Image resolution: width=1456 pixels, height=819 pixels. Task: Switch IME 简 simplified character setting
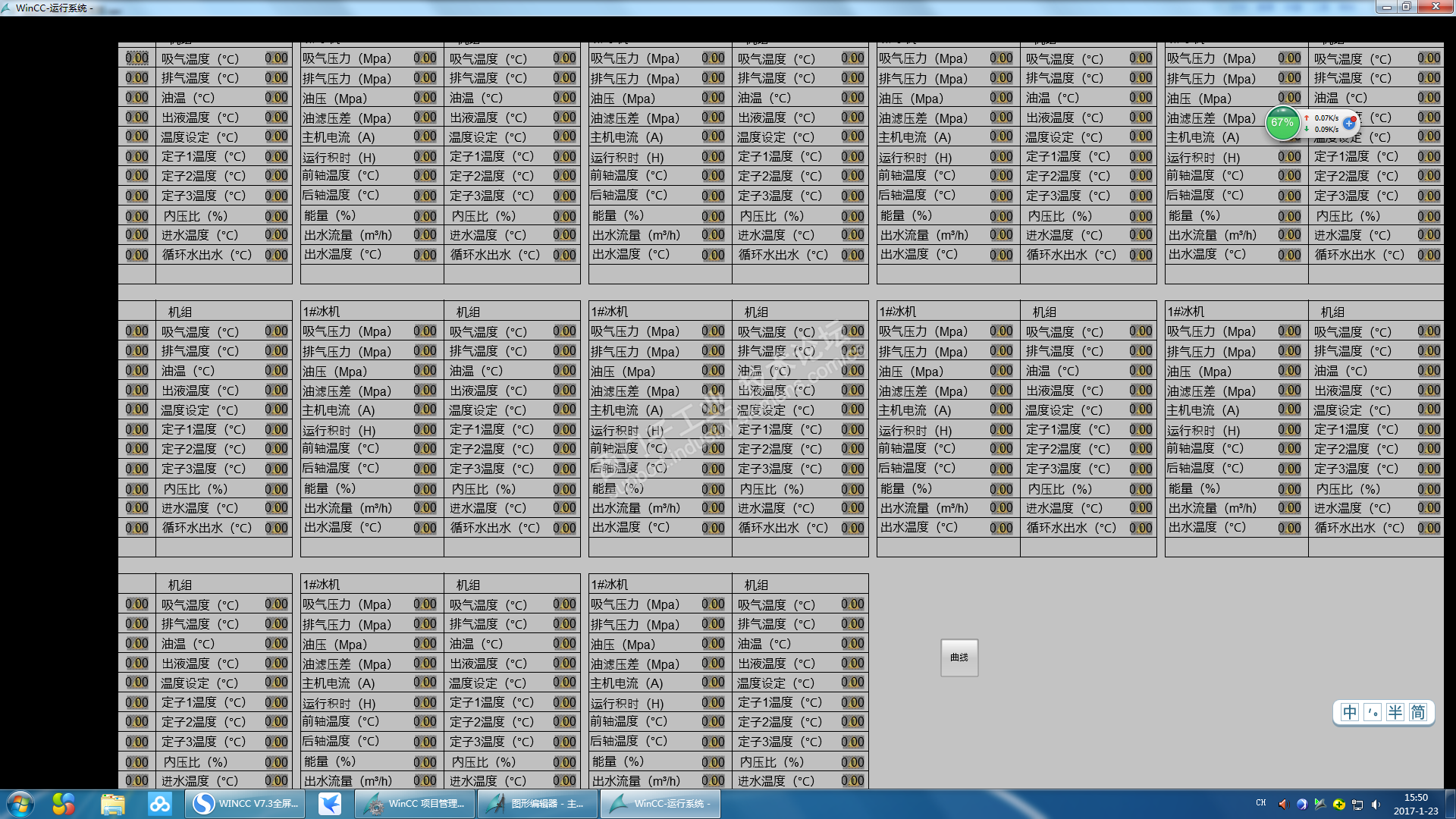tap(1418, 713)
